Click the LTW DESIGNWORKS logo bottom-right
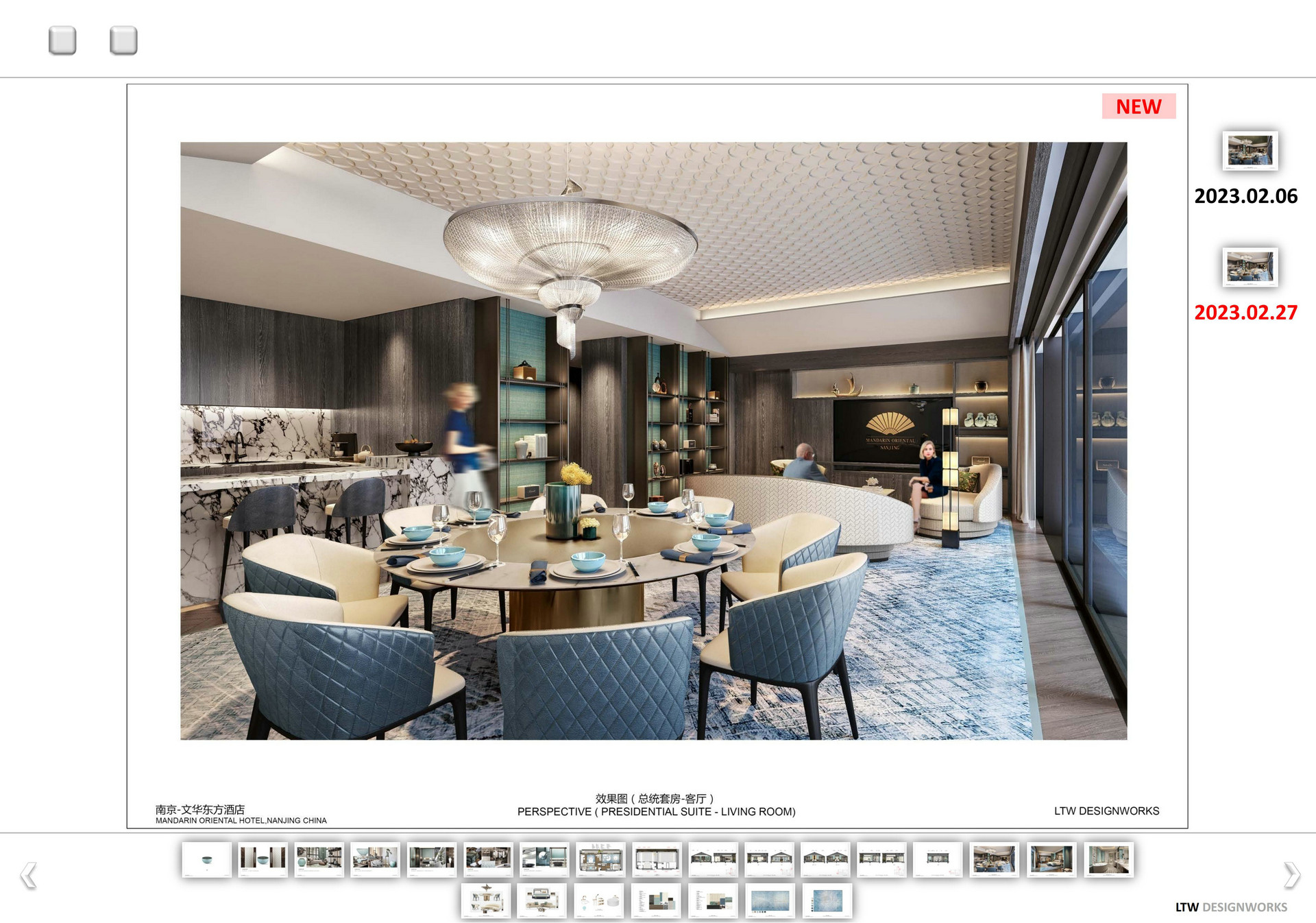The image size is (1316, 923). [x=1231, y=907]
